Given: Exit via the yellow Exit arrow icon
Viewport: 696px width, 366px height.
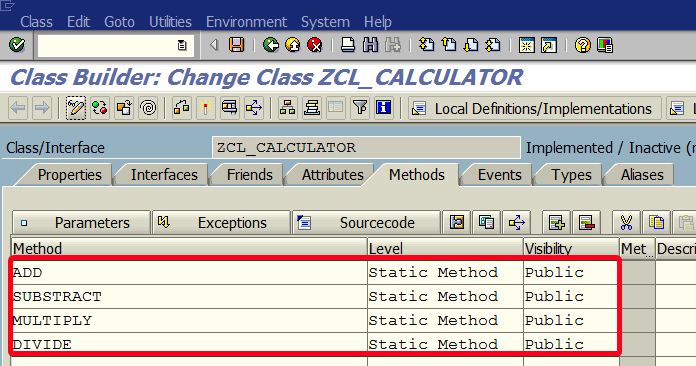Looking at the screenshot, I should [x=293, y=45].
